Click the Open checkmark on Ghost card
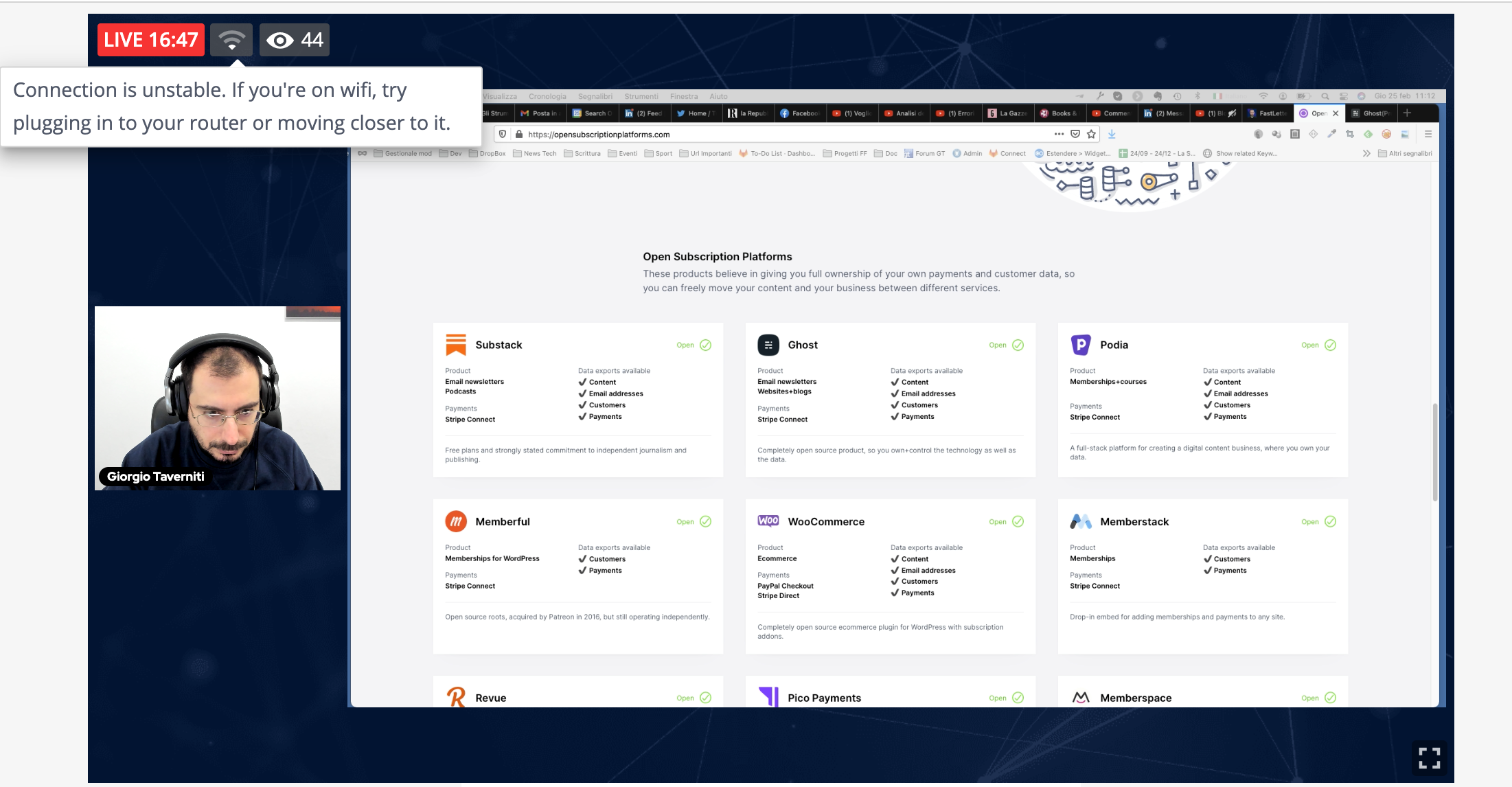 coord(1018,345)
